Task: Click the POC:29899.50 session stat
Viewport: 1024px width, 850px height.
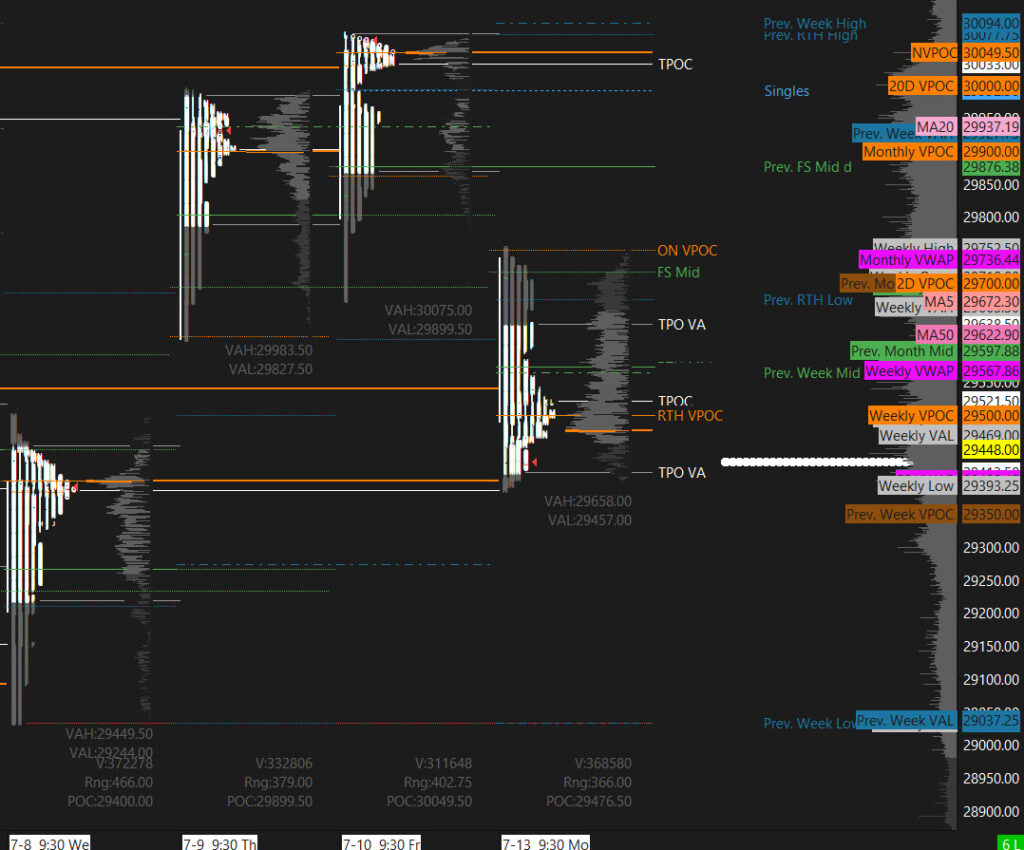Action: click(269, 801)
